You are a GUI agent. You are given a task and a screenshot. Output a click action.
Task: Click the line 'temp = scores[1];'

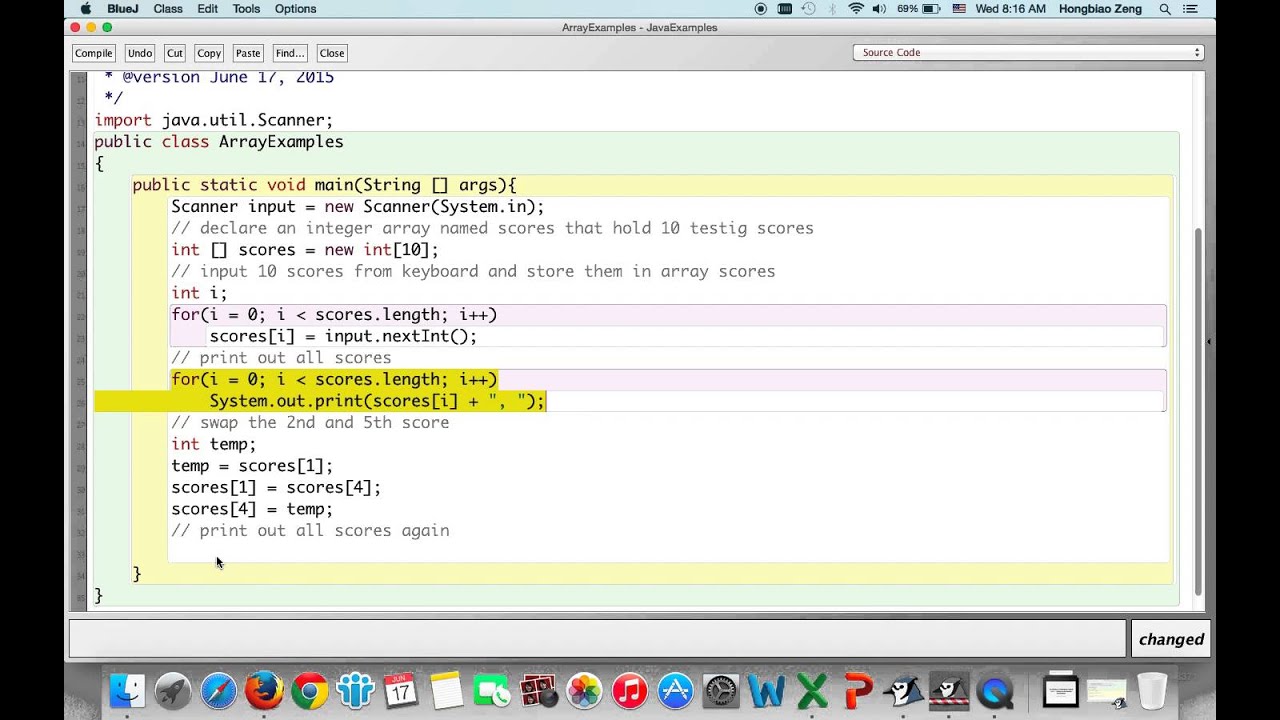(252, 466)
